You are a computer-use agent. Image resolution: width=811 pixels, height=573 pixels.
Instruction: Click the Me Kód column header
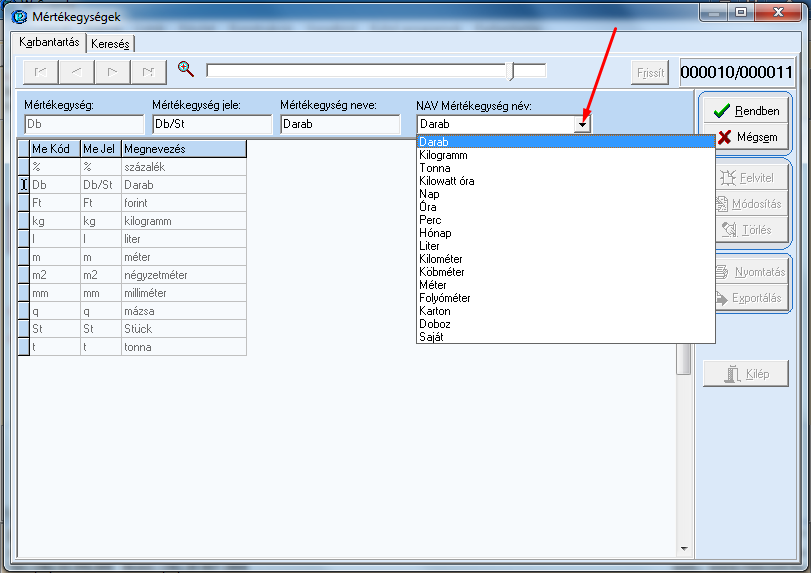click(x=54, y=149)
